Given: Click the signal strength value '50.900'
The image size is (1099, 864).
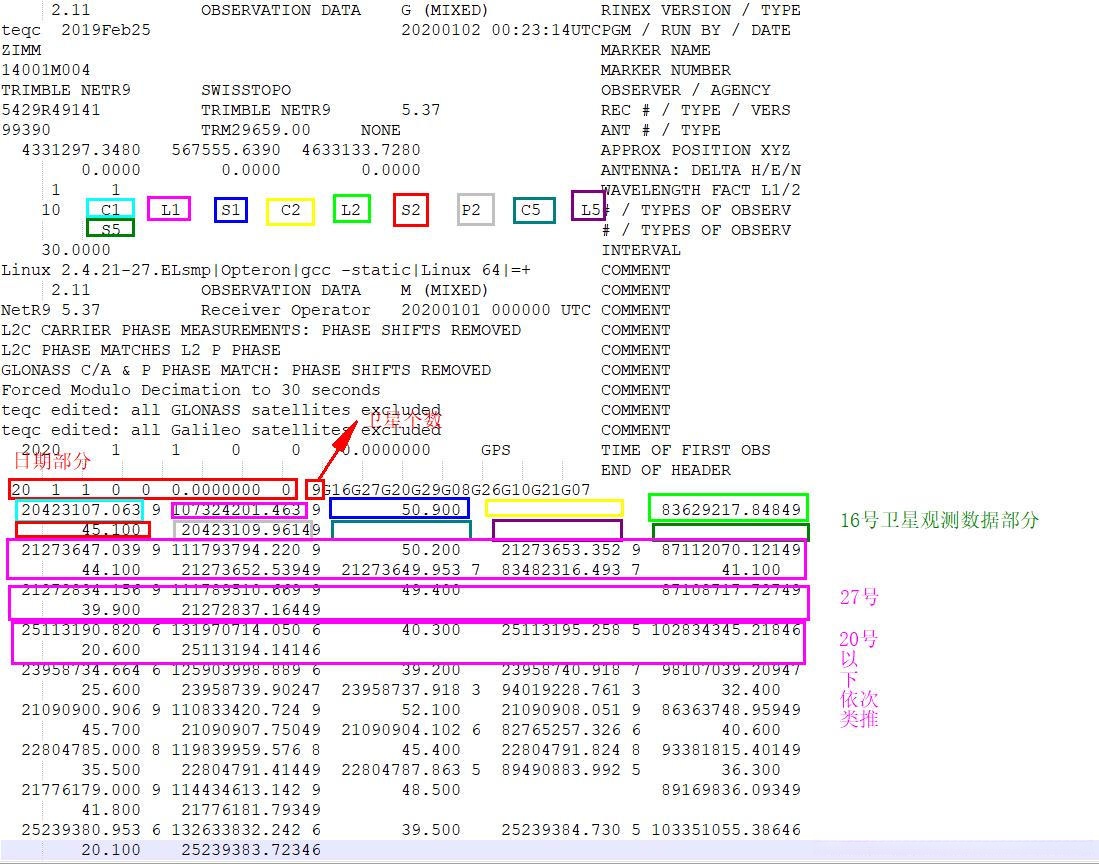Looking at the screenshot, I should 431,509.
